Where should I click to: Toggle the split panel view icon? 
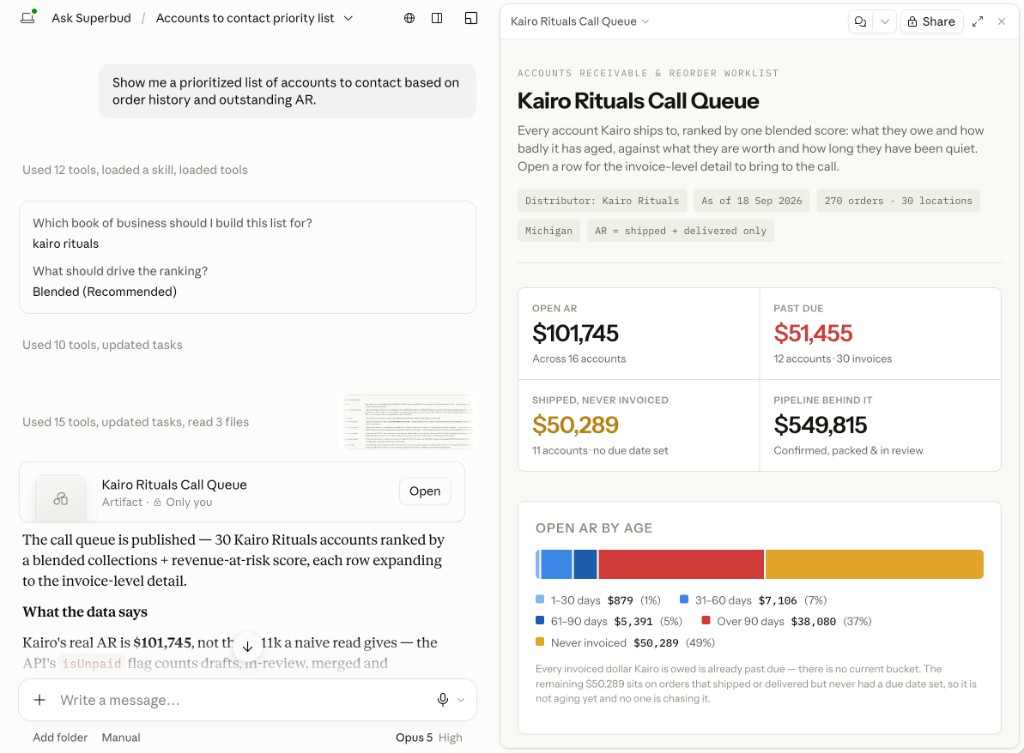437,18
